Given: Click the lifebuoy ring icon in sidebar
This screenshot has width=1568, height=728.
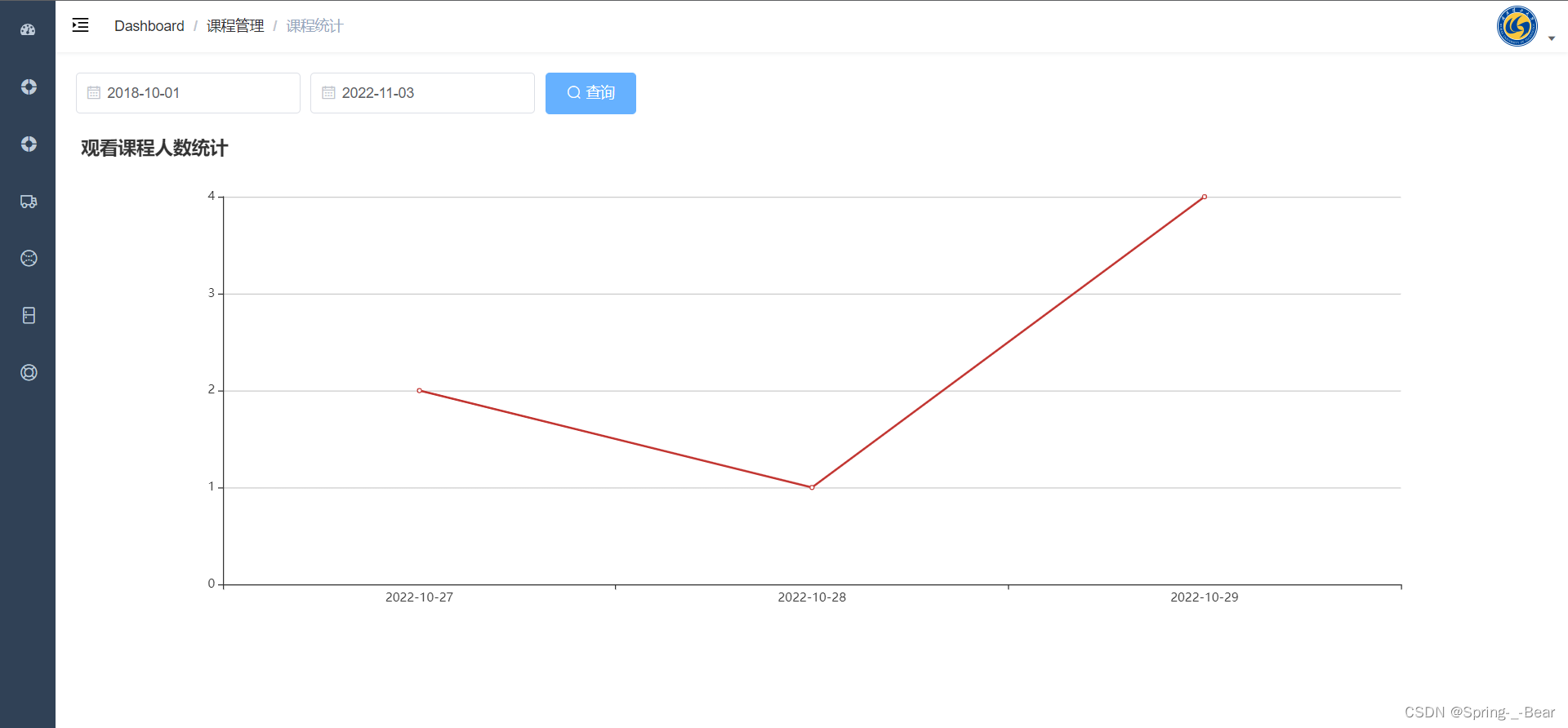Looking at the screenshot, I should coord(29,373).
